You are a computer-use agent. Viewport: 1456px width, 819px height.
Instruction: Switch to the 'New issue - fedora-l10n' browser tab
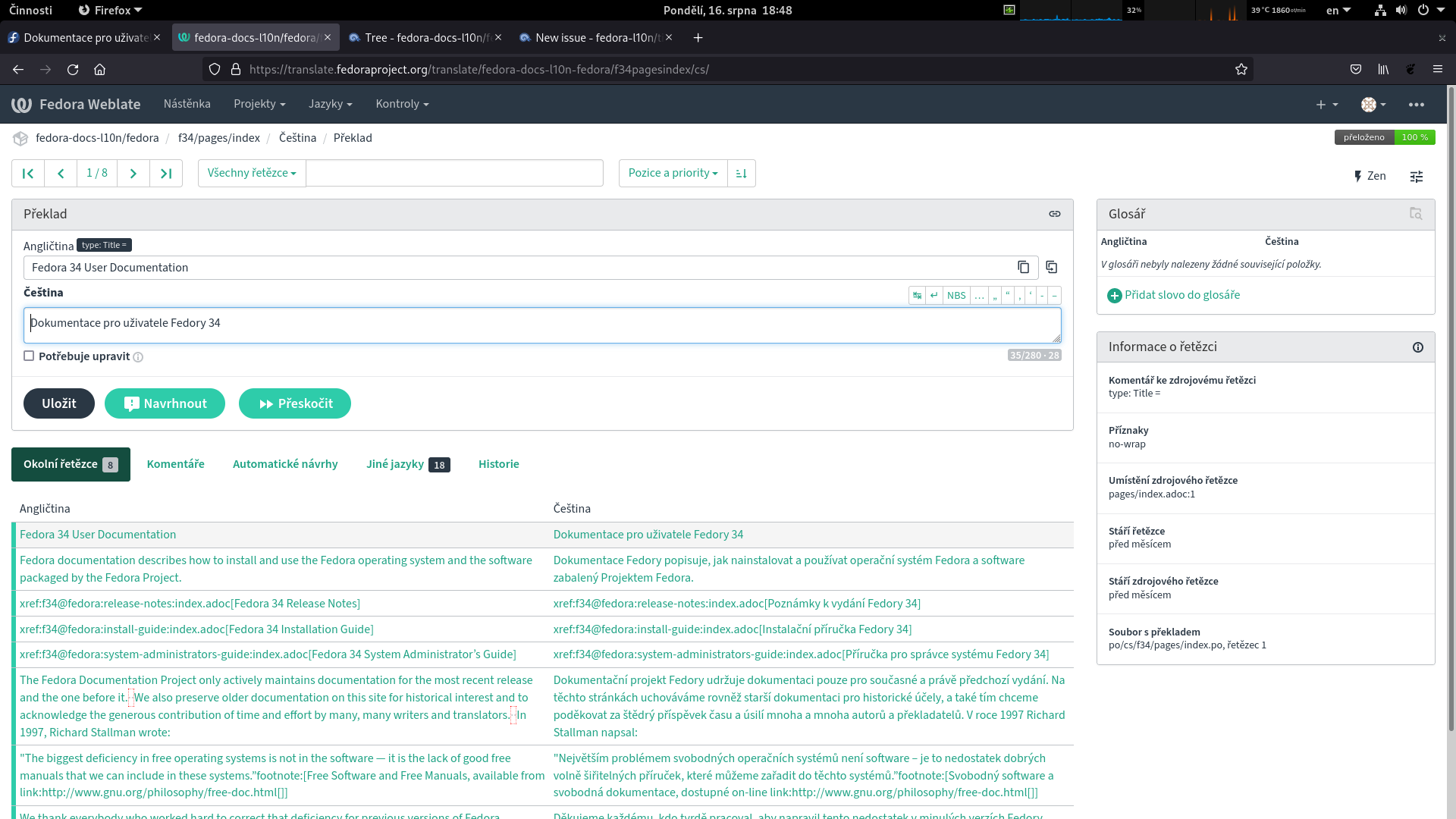click(x=596, y=38)
